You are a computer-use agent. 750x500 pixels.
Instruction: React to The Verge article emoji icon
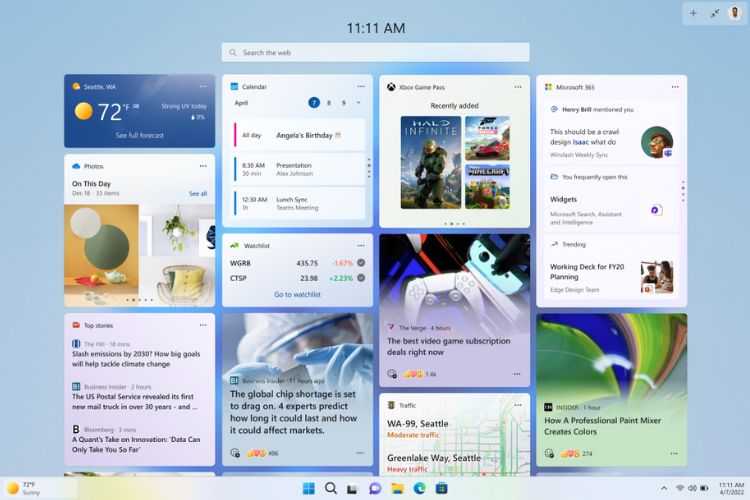(x=392, y=374)
